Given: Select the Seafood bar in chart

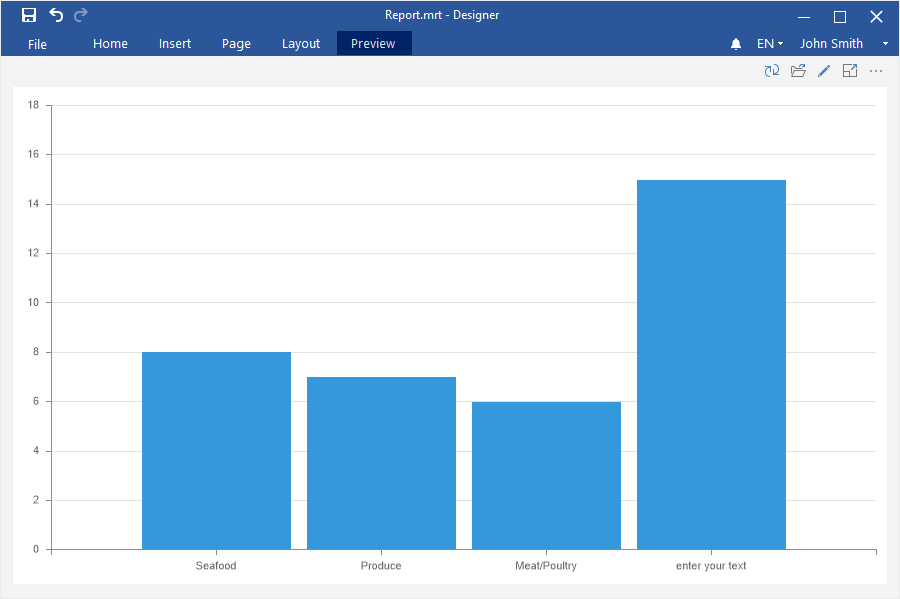Looking at the screenshot, I should (216, 450).
